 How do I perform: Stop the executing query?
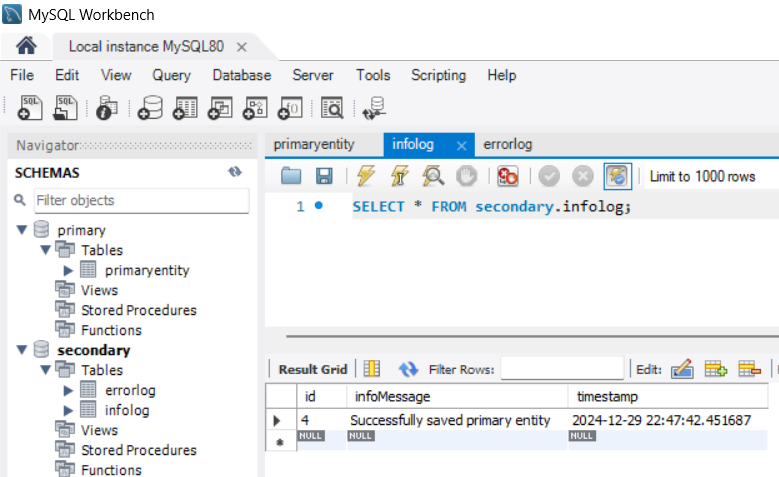(x=467, y=176)
